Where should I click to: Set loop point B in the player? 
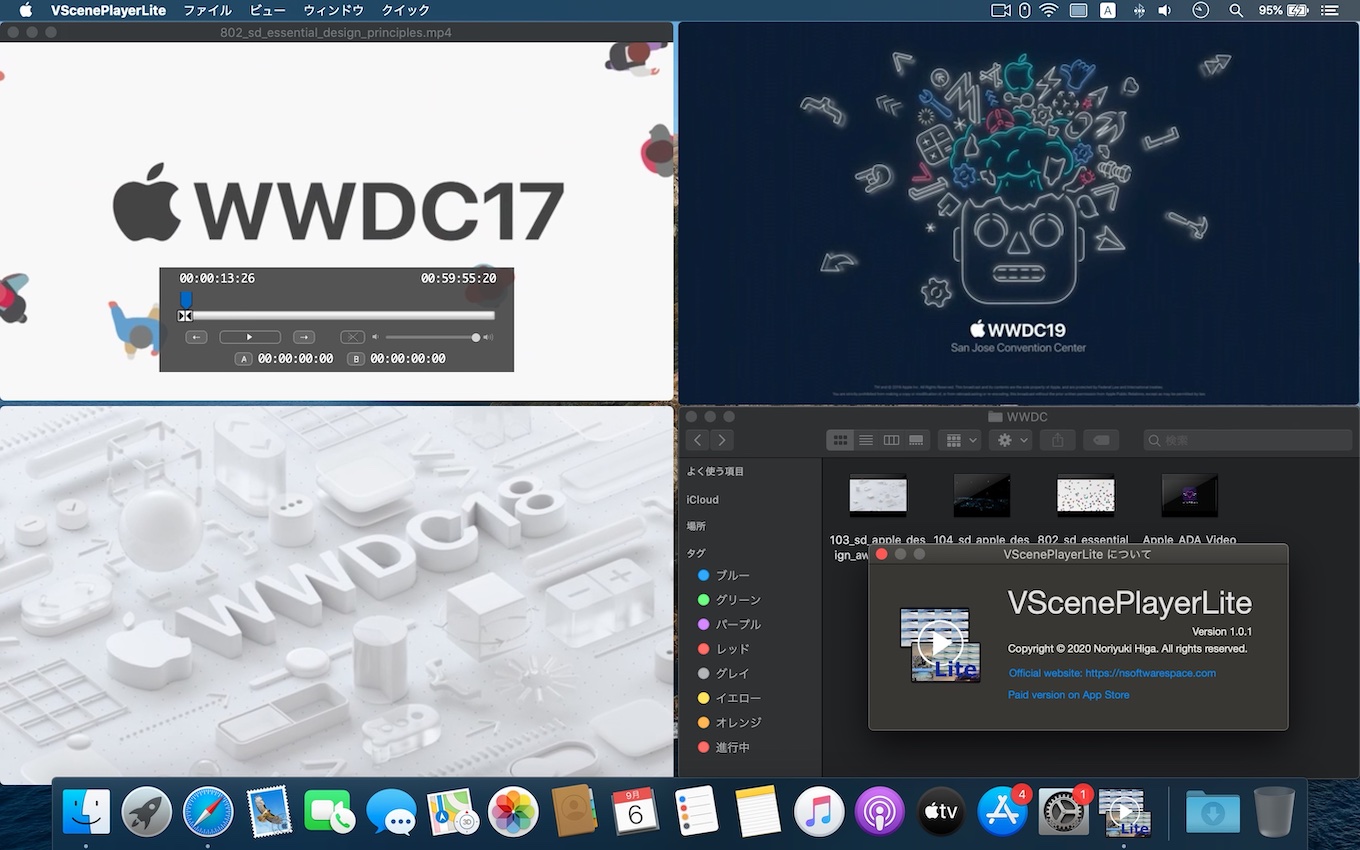[x=356, y=358]
